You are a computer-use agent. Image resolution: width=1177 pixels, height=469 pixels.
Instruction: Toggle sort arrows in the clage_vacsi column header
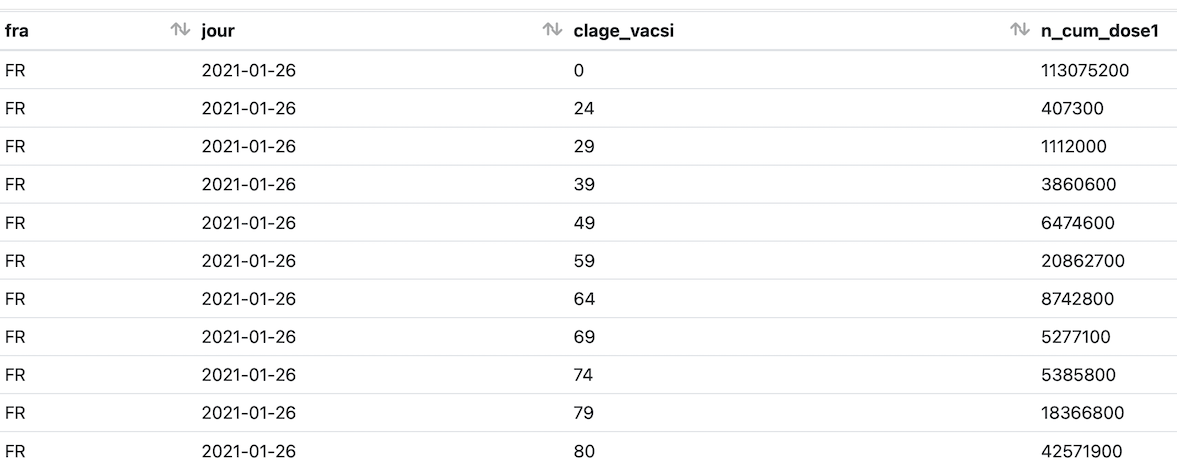pyautogui.click(x=1020, y=31)
